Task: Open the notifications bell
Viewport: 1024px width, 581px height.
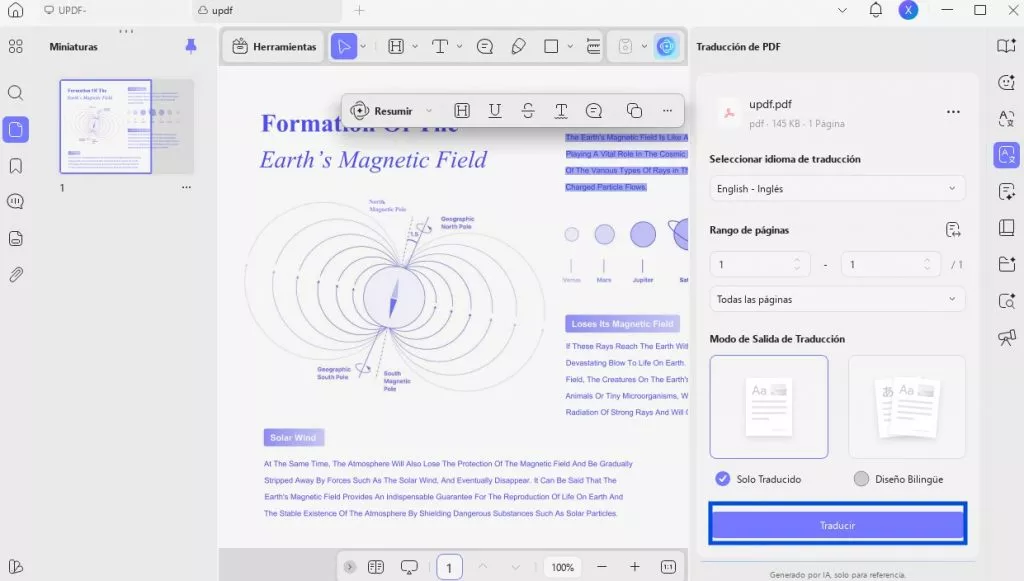Action: [x=876, y=10]
